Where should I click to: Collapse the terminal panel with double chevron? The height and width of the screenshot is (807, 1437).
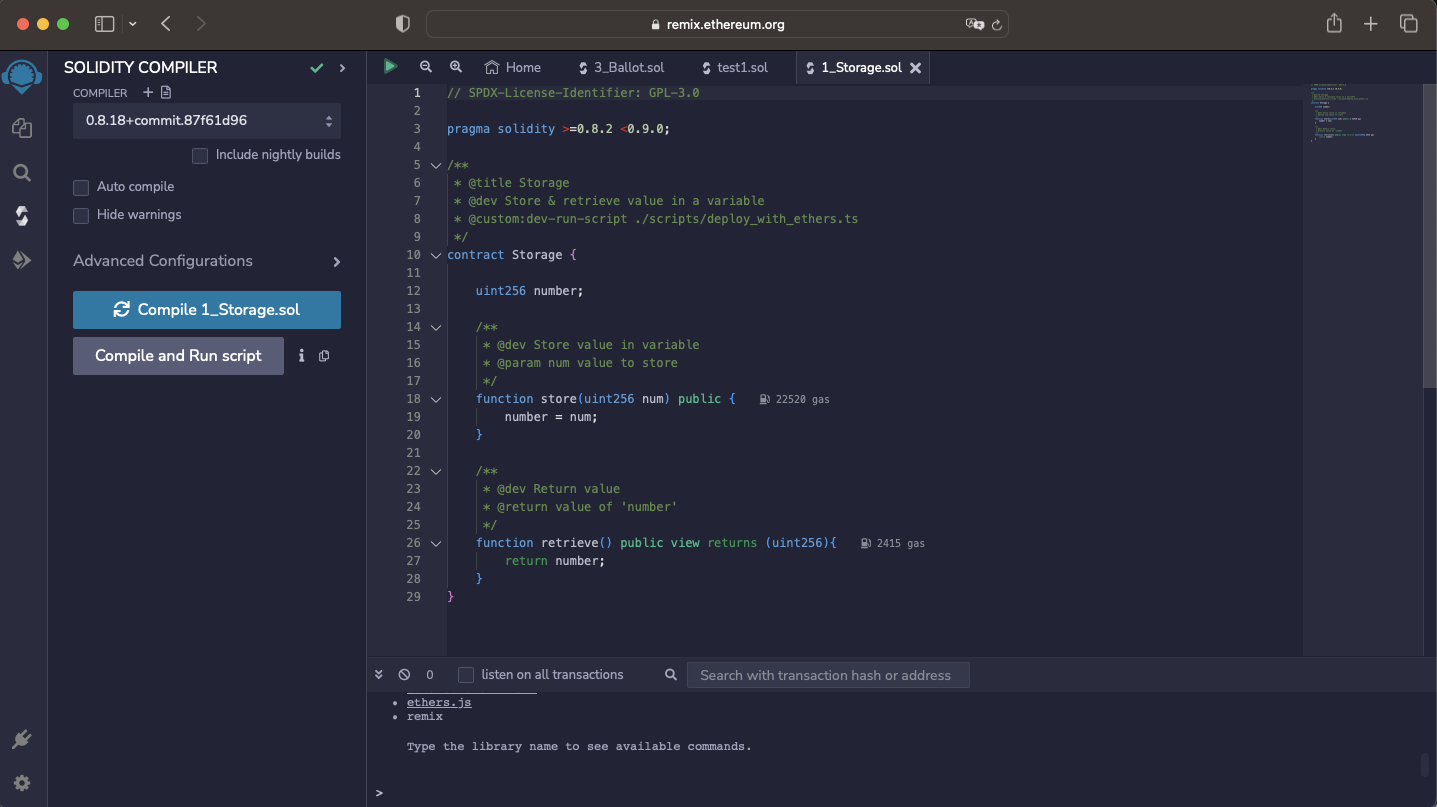click(379, 675)
